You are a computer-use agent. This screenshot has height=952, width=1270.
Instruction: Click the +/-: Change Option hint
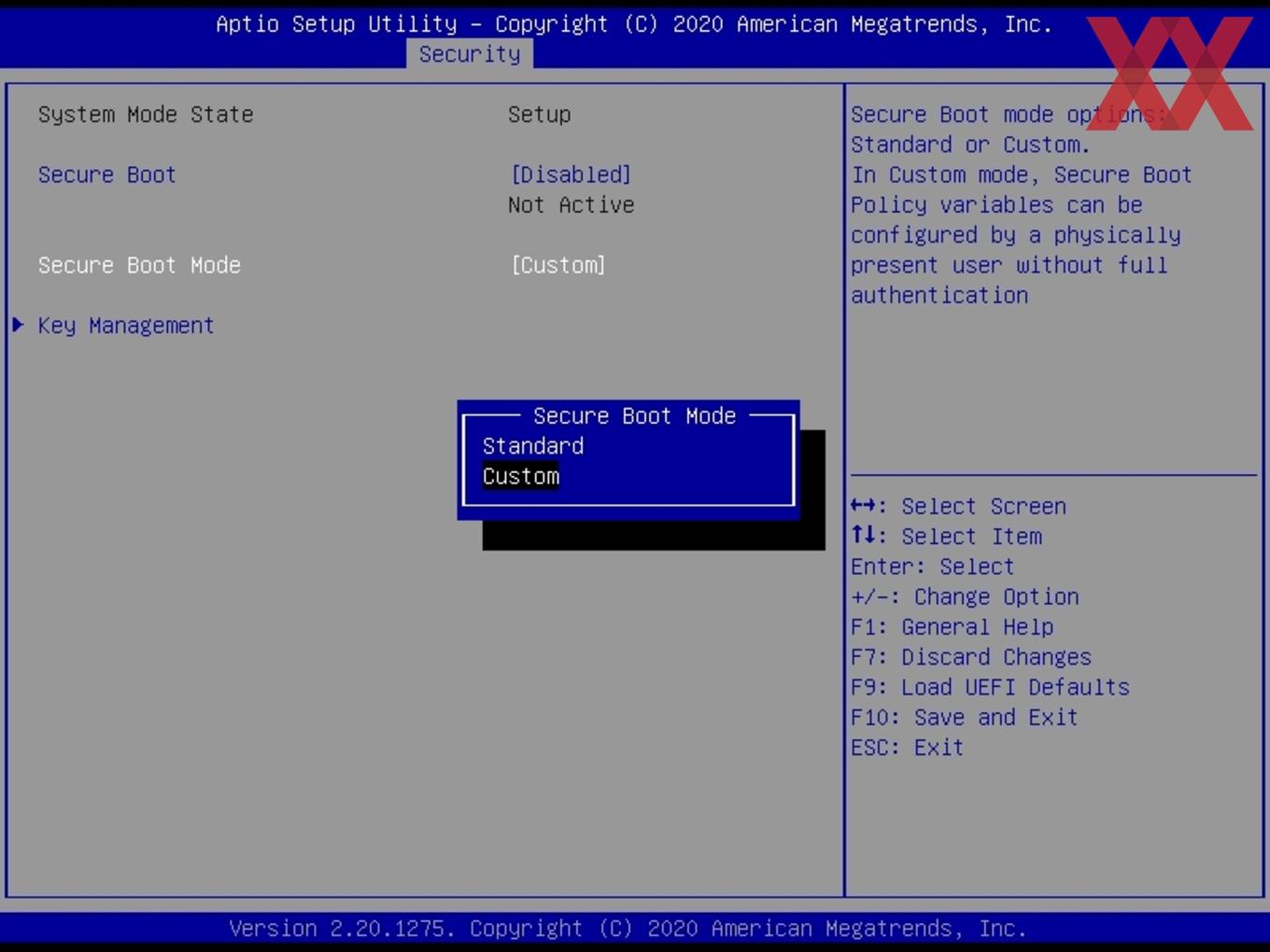(x=965, y=596)
